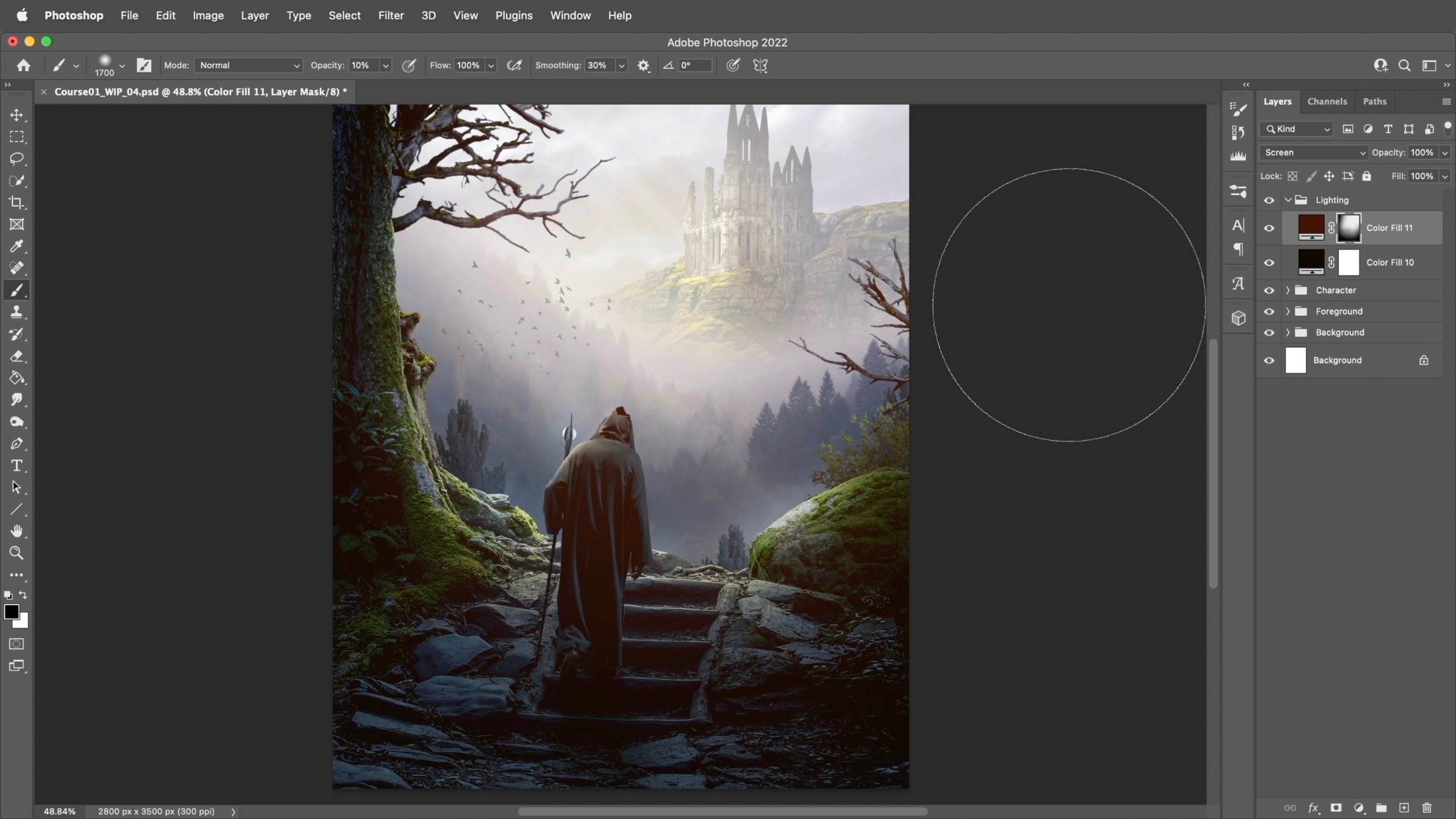This screenshot has width=1456, height=819.
Task: Select the Color Fill 11 mask thumbnail
Action: 1349,228
